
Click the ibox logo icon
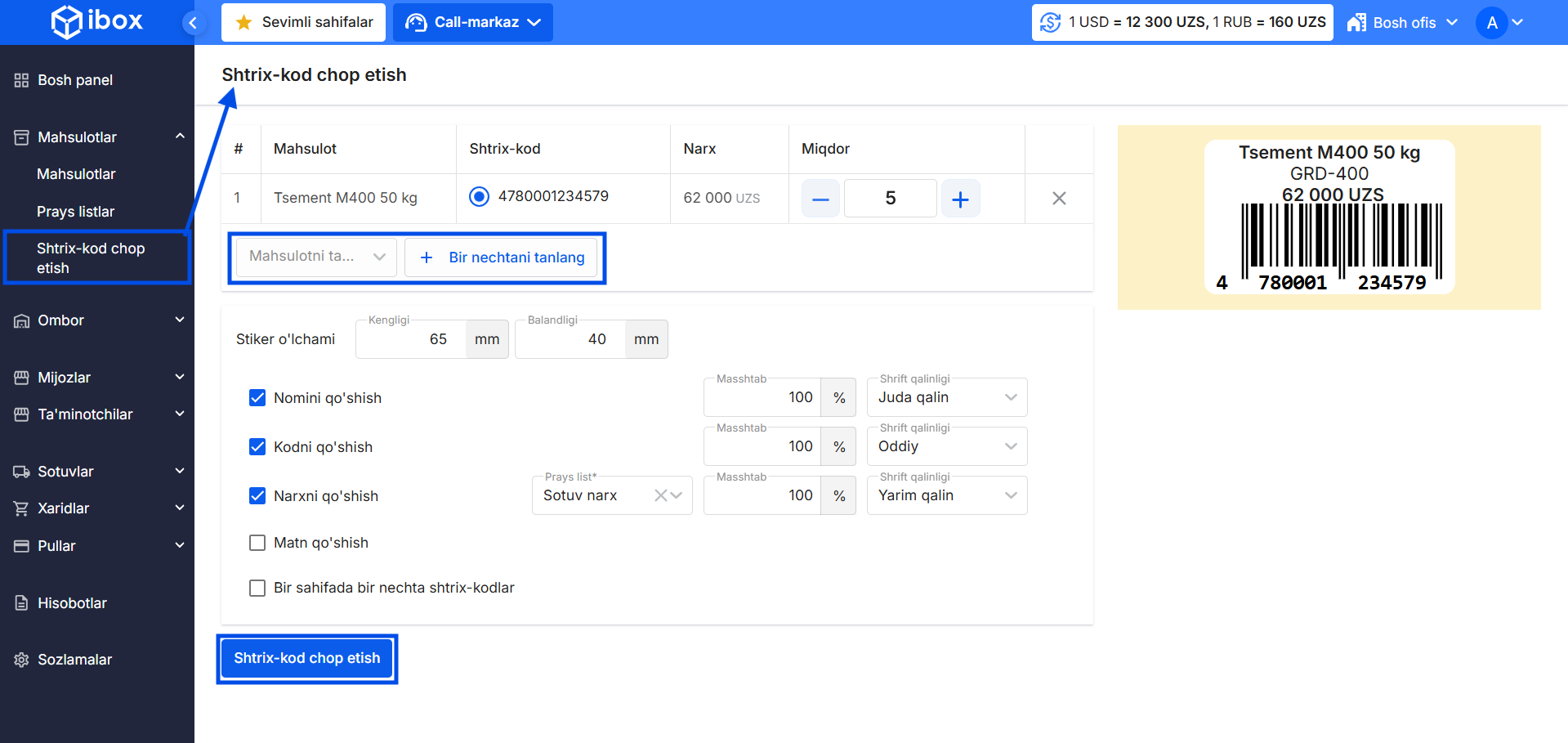click(67, 22)
